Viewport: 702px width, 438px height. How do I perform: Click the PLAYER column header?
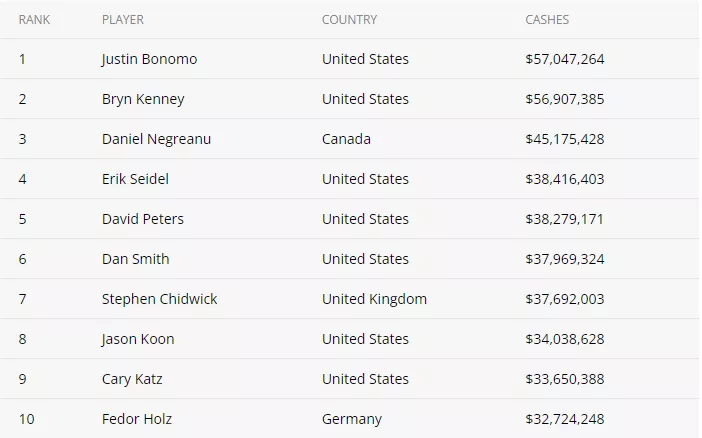(123, 20)
